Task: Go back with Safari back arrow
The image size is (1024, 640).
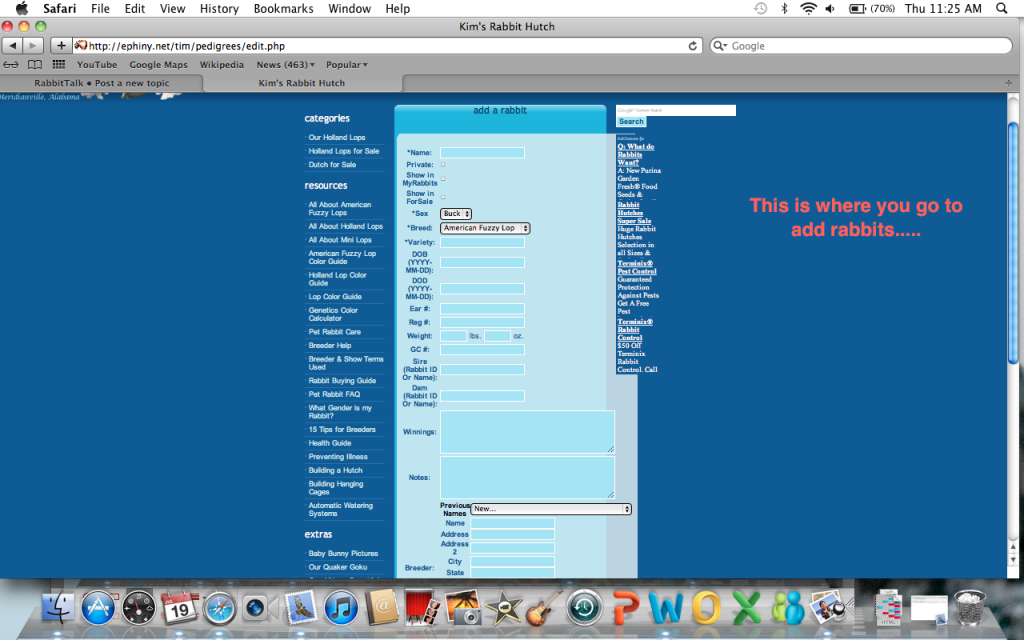Action: point(12,46)
